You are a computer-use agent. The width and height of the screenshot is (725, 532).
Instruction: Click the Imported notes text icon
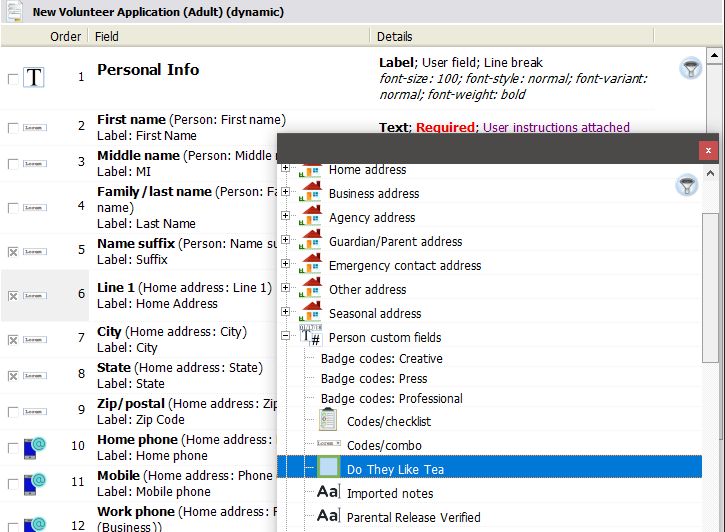pyautogui.click(x=328, y=493)
